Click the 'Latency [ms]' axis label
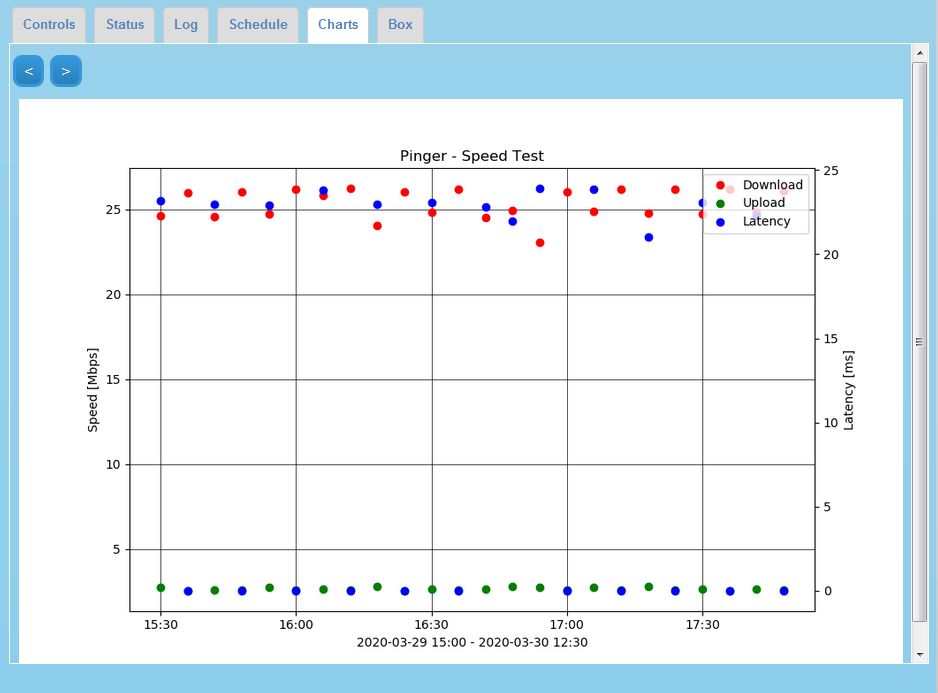The width and height of the screenshot is (938, 693). pos(849,390)
